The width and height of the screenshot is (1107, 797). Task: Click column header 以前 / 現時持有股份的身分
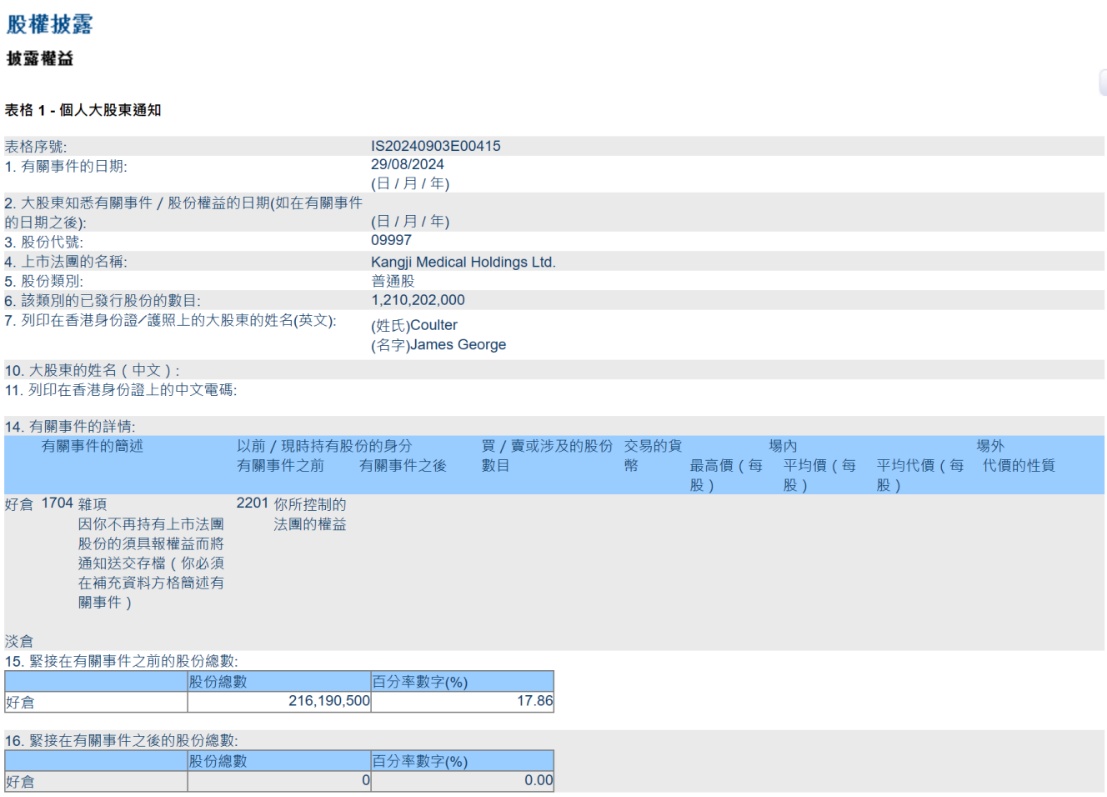324,446
